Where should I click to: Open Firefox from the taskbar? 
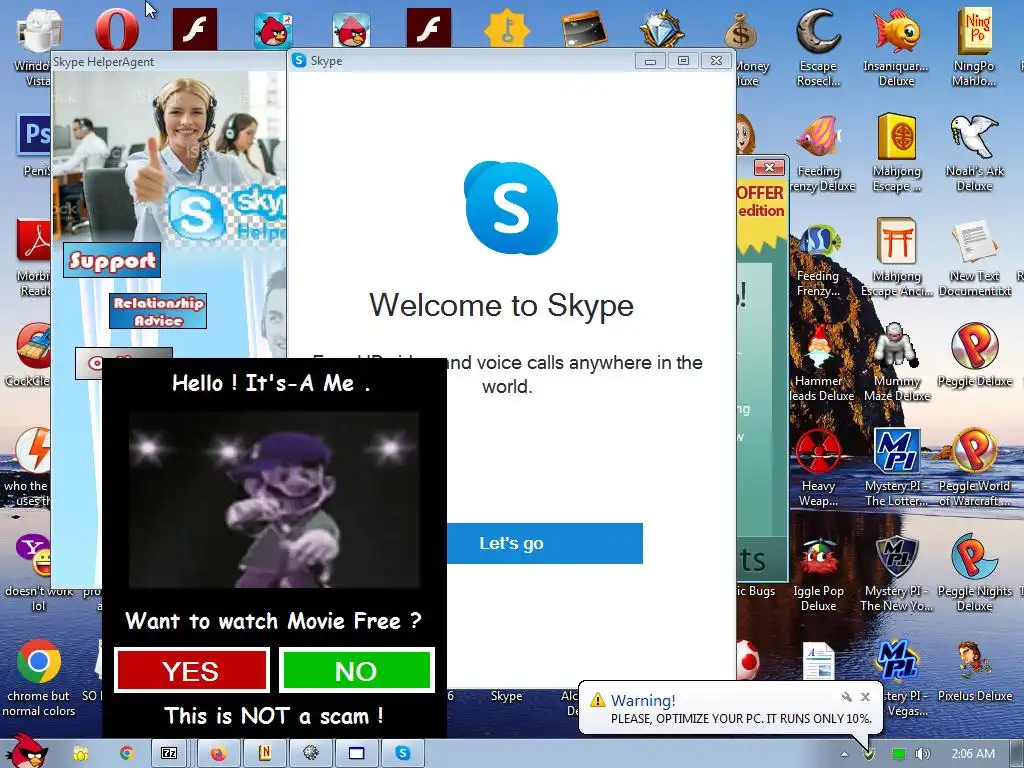[218, 754]
